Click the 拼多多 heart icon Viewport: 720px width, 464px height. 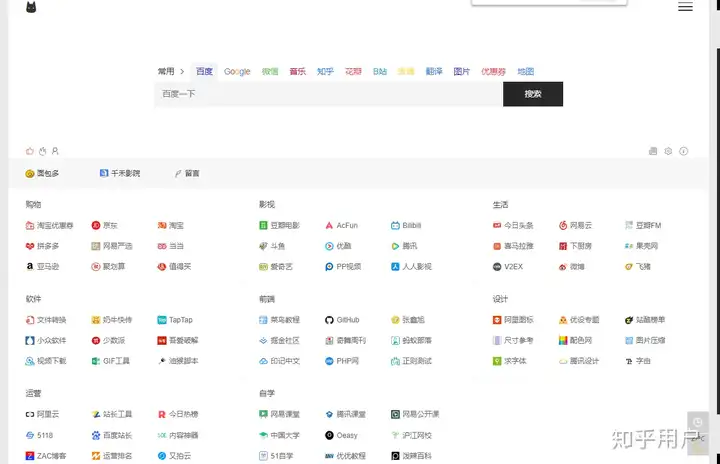click(30, 246)
